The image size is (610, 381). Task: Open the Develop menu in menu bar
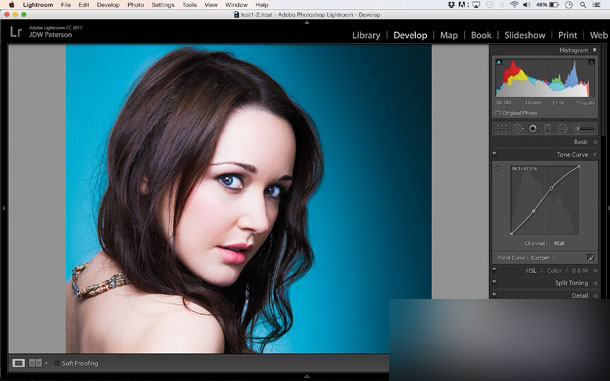pyautogui.click(x=108, y=5)
